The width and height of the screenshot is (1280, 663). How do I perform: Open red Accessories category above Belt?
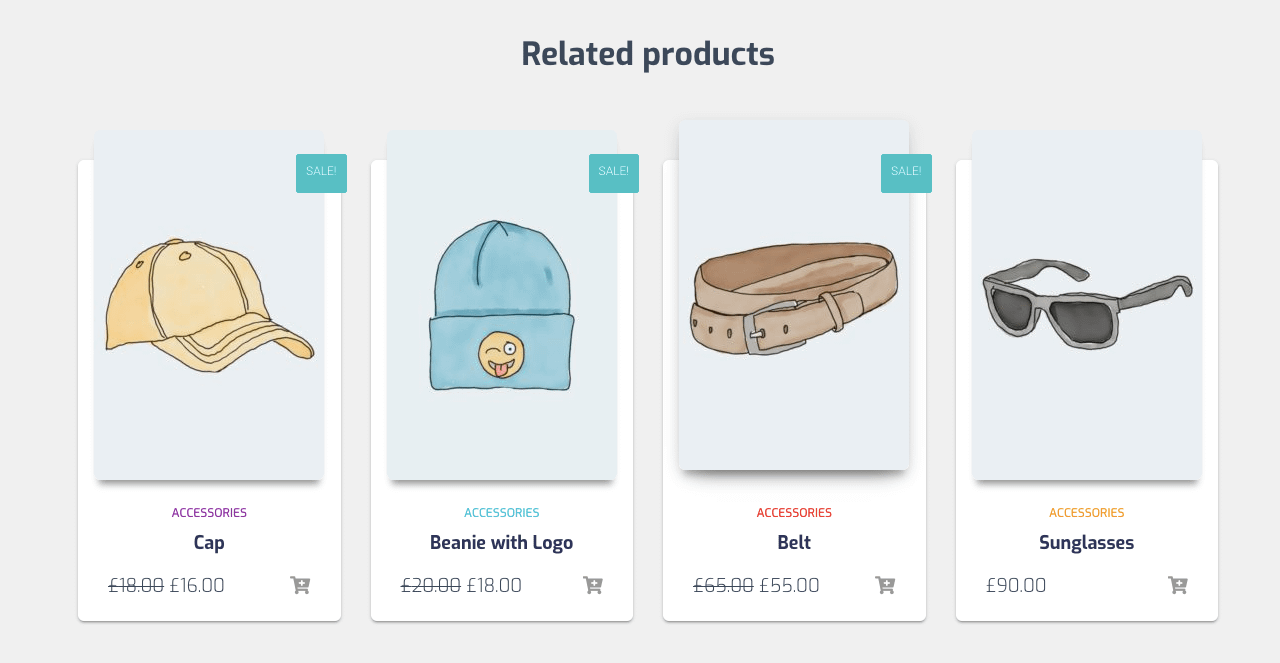794,513
